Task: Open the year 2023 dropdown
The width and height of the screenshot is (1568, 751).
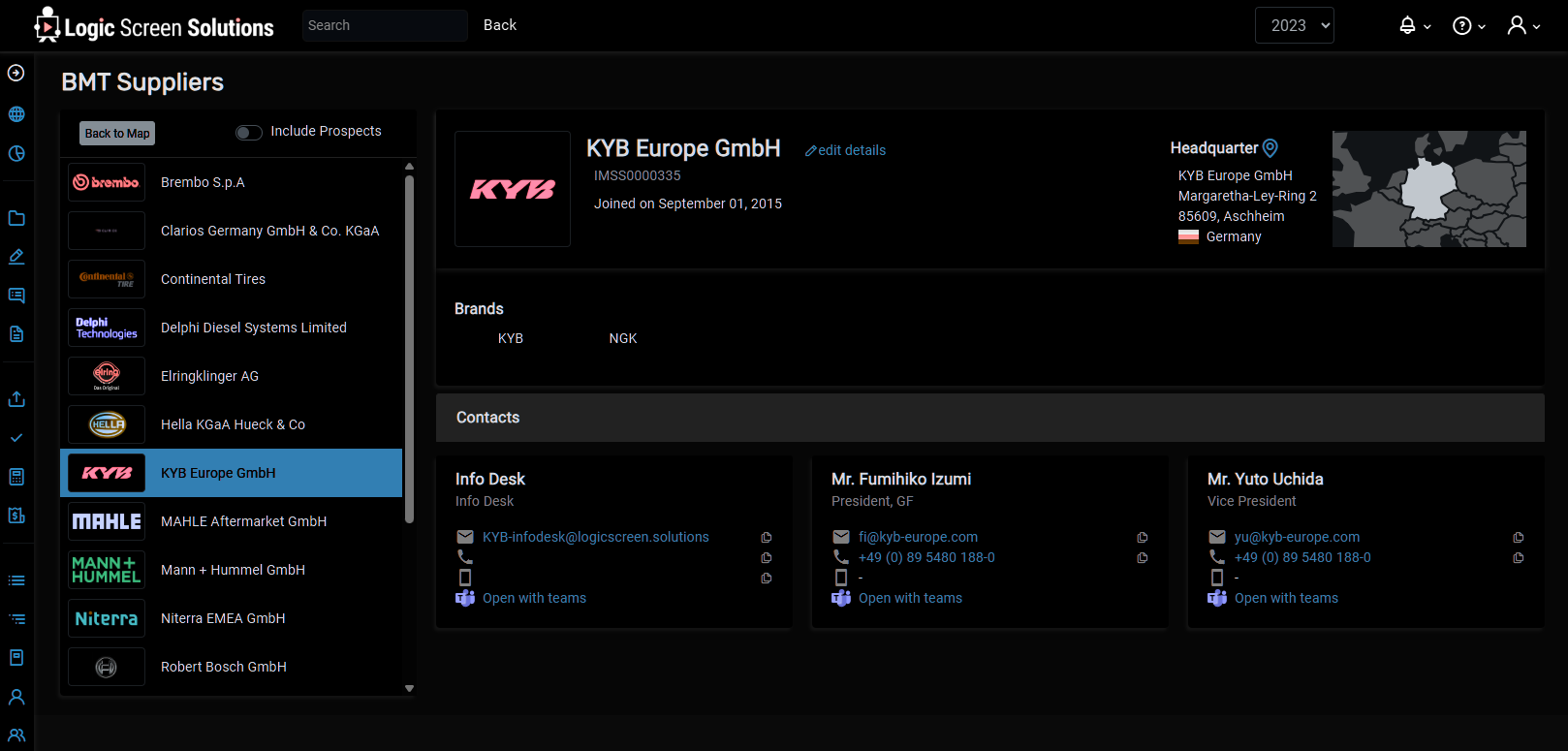Action: click(1295, 26)
